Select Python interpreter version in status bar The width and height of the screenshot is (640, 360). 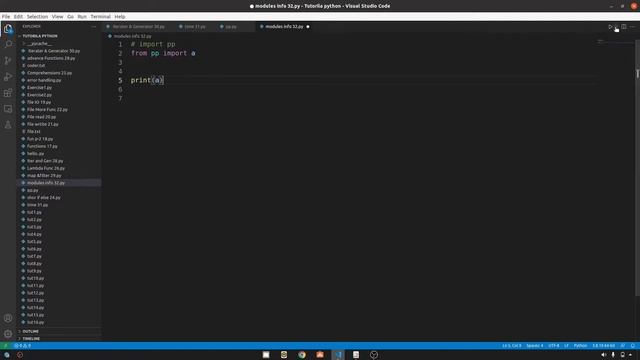tap(604, 346)
